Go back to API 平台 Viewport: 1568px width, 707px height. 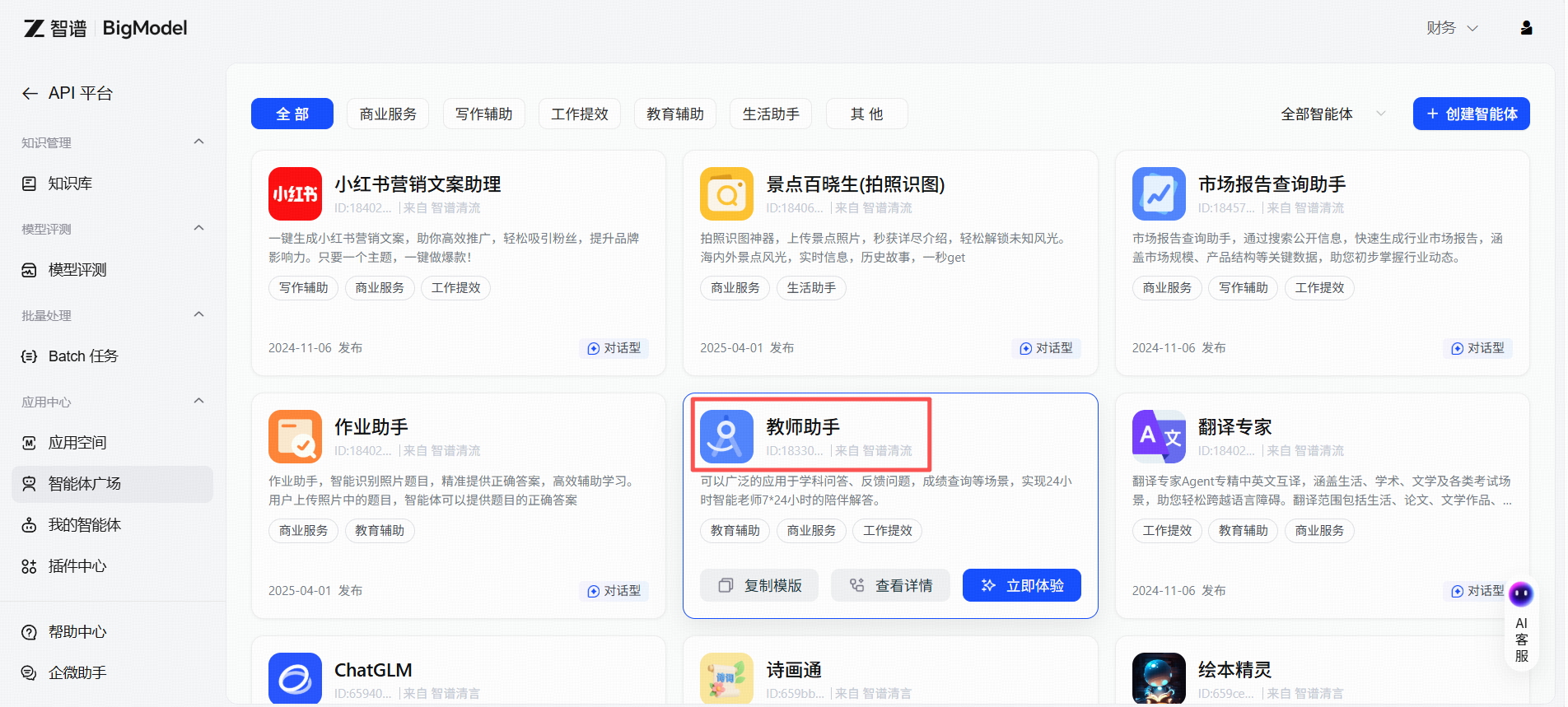tap(68, 93)
